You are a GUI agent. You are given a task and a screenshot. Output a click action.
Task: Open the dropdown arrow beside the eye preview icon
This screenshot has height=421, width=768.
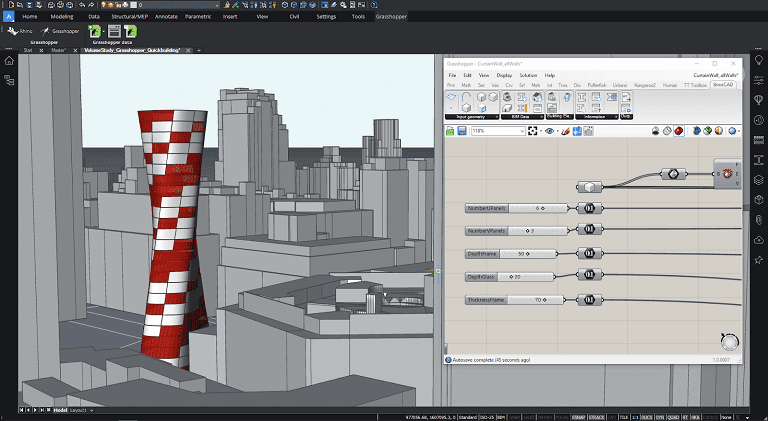557,131
